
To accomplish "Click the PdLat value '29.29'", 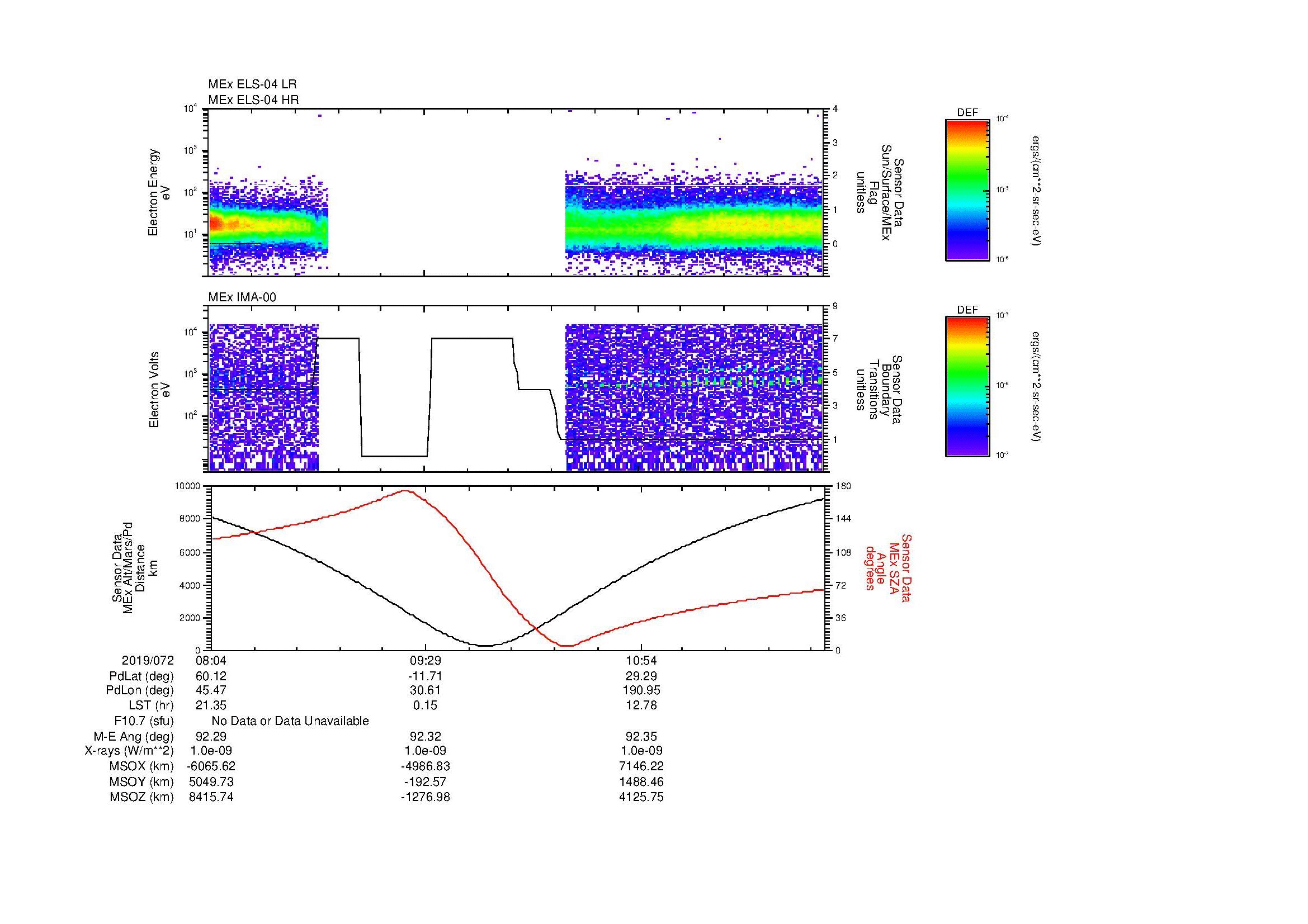I will 641,676.
